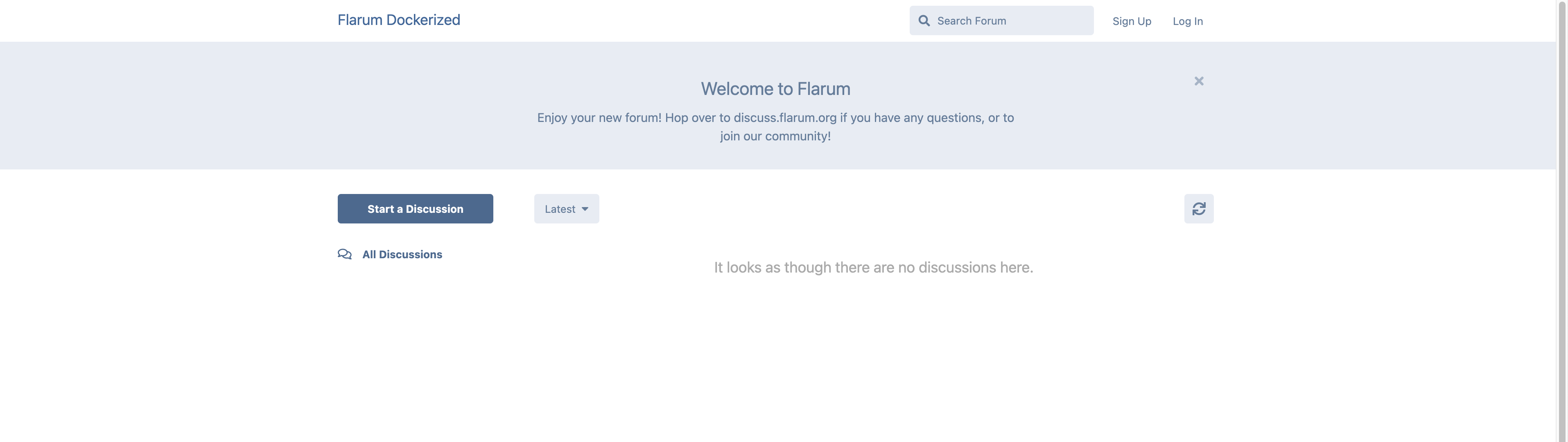Dismiss the Welcome to Flarum banner
The width and height of the screenshot is (1568, 442).
pos(1199,81)
